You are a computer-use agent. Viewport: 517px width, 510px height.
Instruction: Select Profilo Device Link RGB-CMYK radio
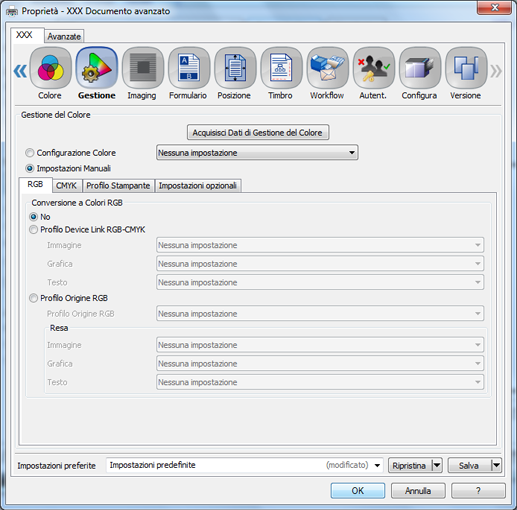[33, 230]
